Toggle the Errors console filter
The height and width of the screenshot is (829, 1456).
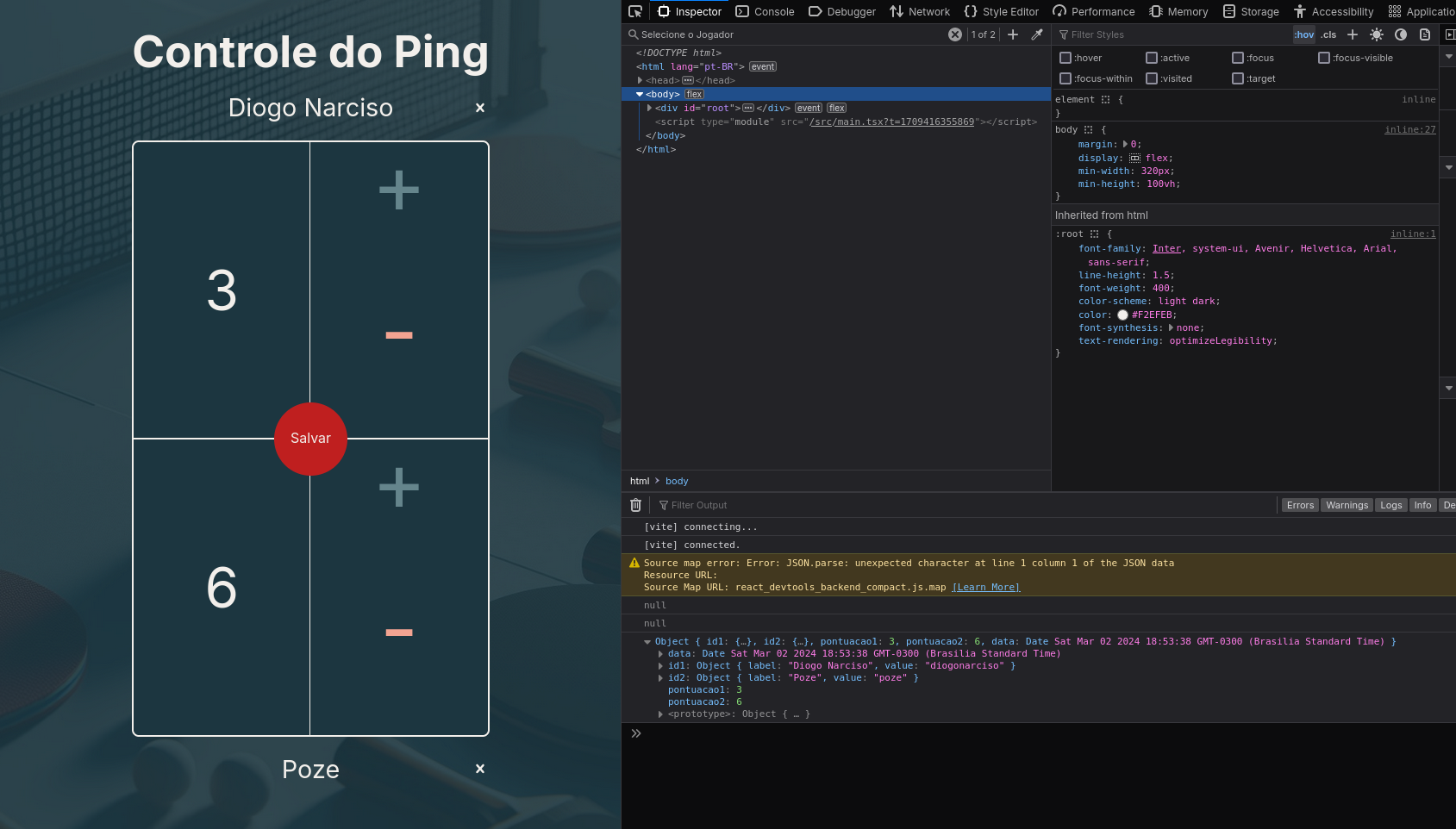(1300, 505)
